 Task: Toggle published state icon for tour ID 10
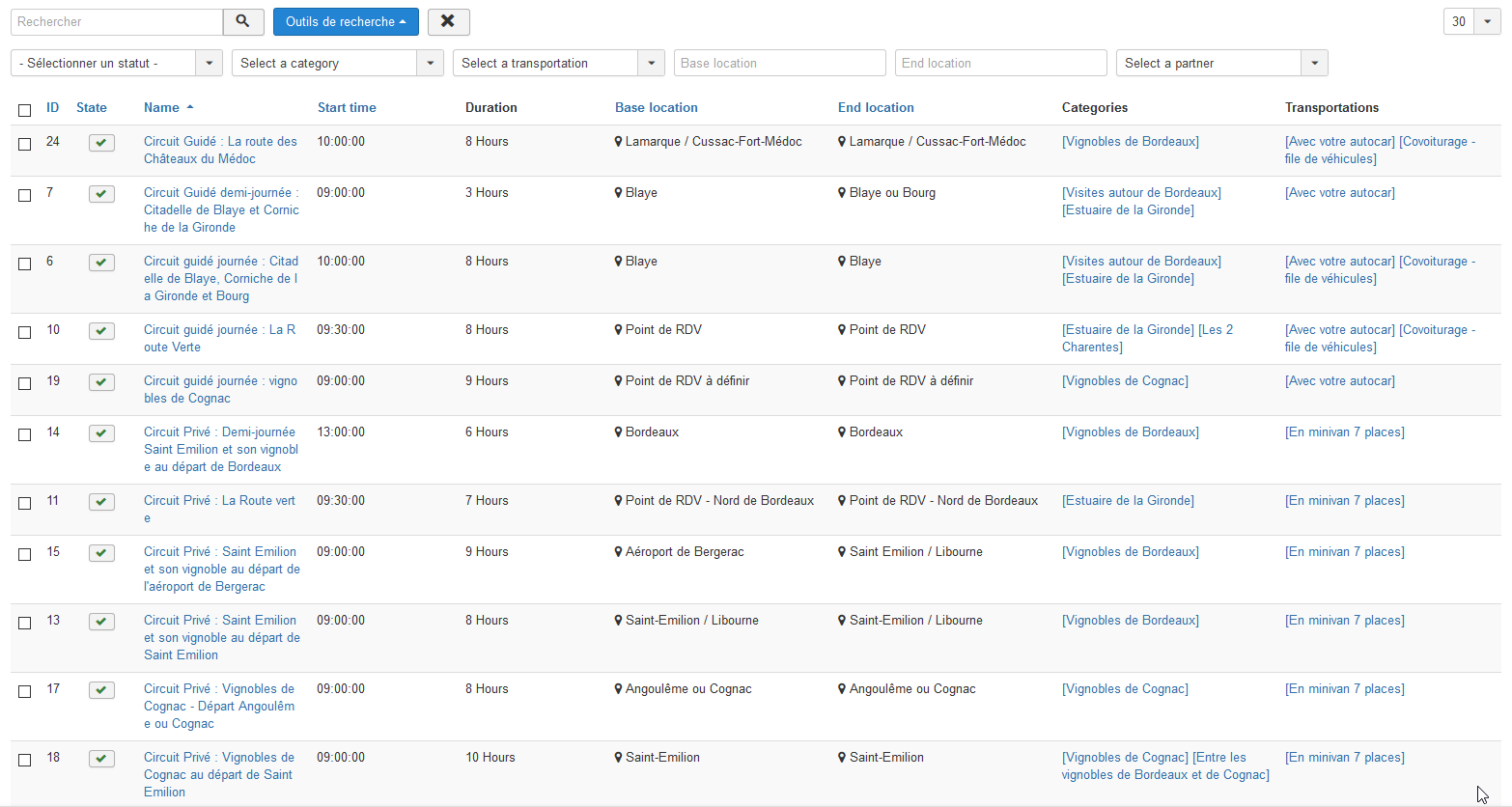click(x=101, y=331)
